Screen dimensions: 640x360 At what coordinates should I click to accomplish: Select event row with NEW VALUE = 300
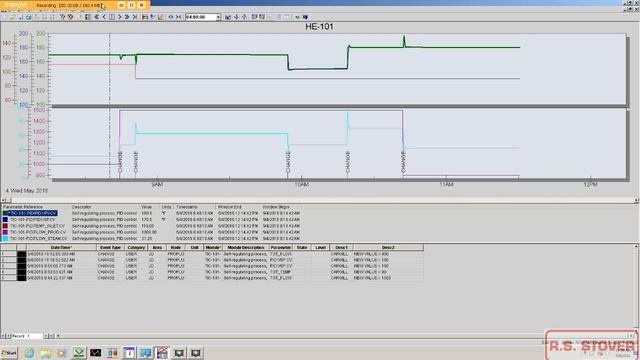click(x=212, y=254)
